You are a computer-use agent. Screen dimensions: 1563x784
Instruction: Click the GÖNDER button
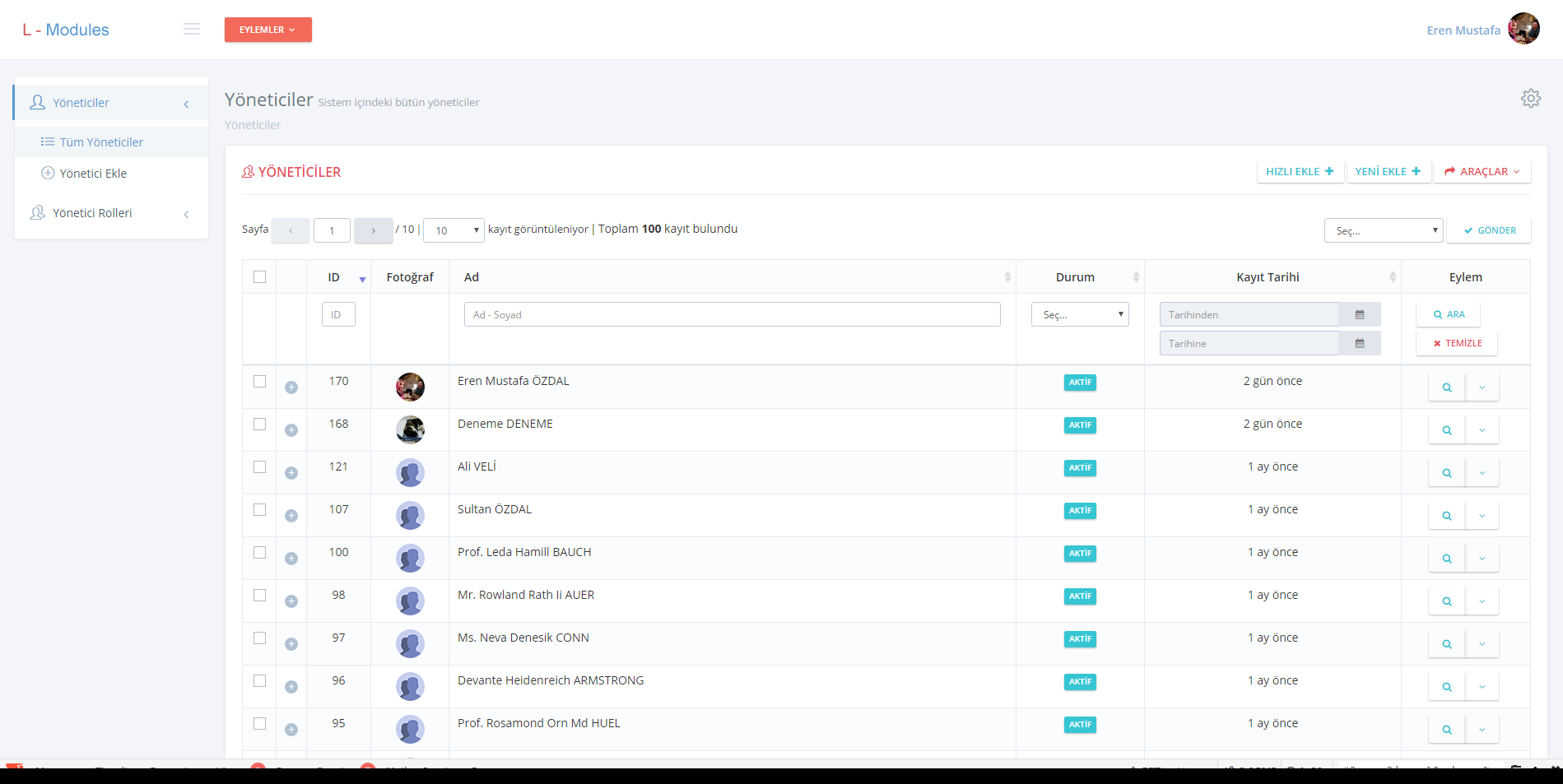click(1489, 230)
